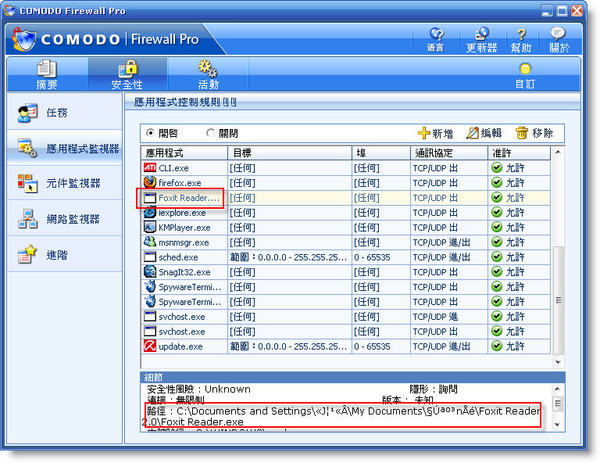Image resolution: width=600 pixels, height=463 pixels.
Task: Click 'TCP/UDP 進' in the svchost.exe row
Action: pos(435,317)
